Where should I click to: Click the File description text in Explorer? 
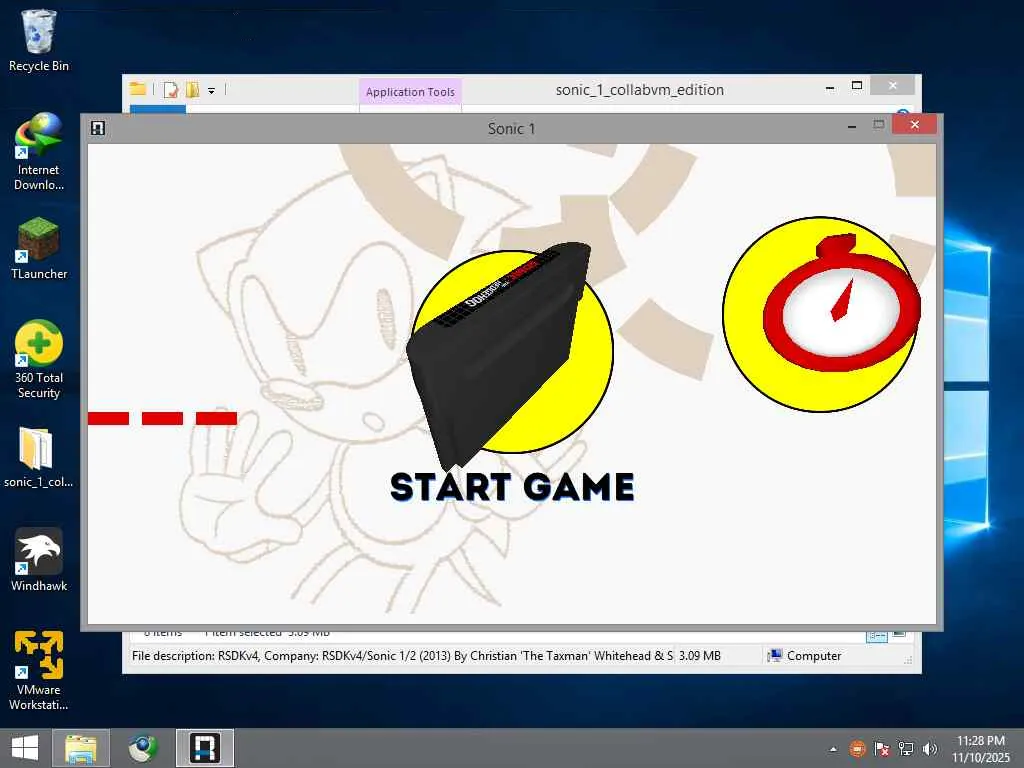click(x=402, y=656)
